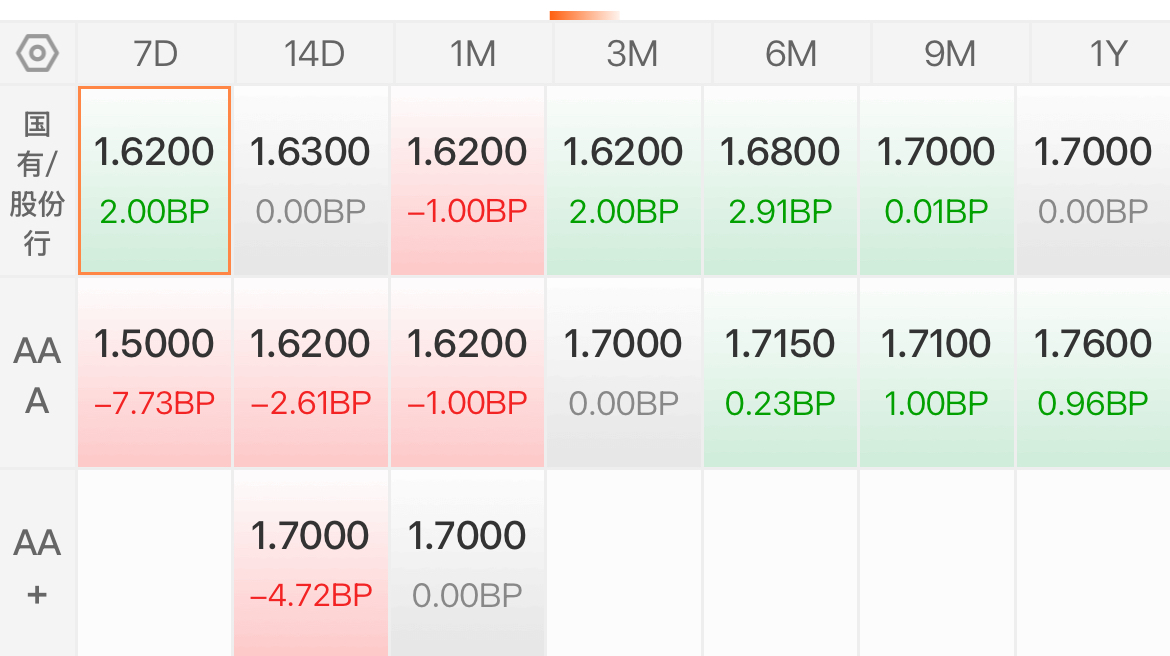Open highlighted 7D 1.6200 cell with 2.00BP
The width and height of the screenshot is (1170, 656).
154,181
